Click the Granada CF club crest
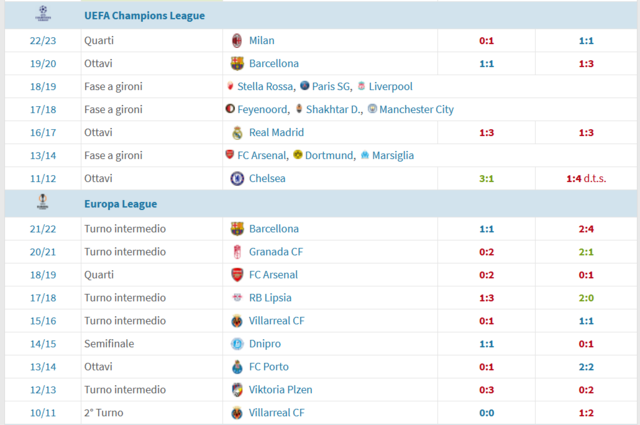Screen dimensions: 640x425 [237, 252]
